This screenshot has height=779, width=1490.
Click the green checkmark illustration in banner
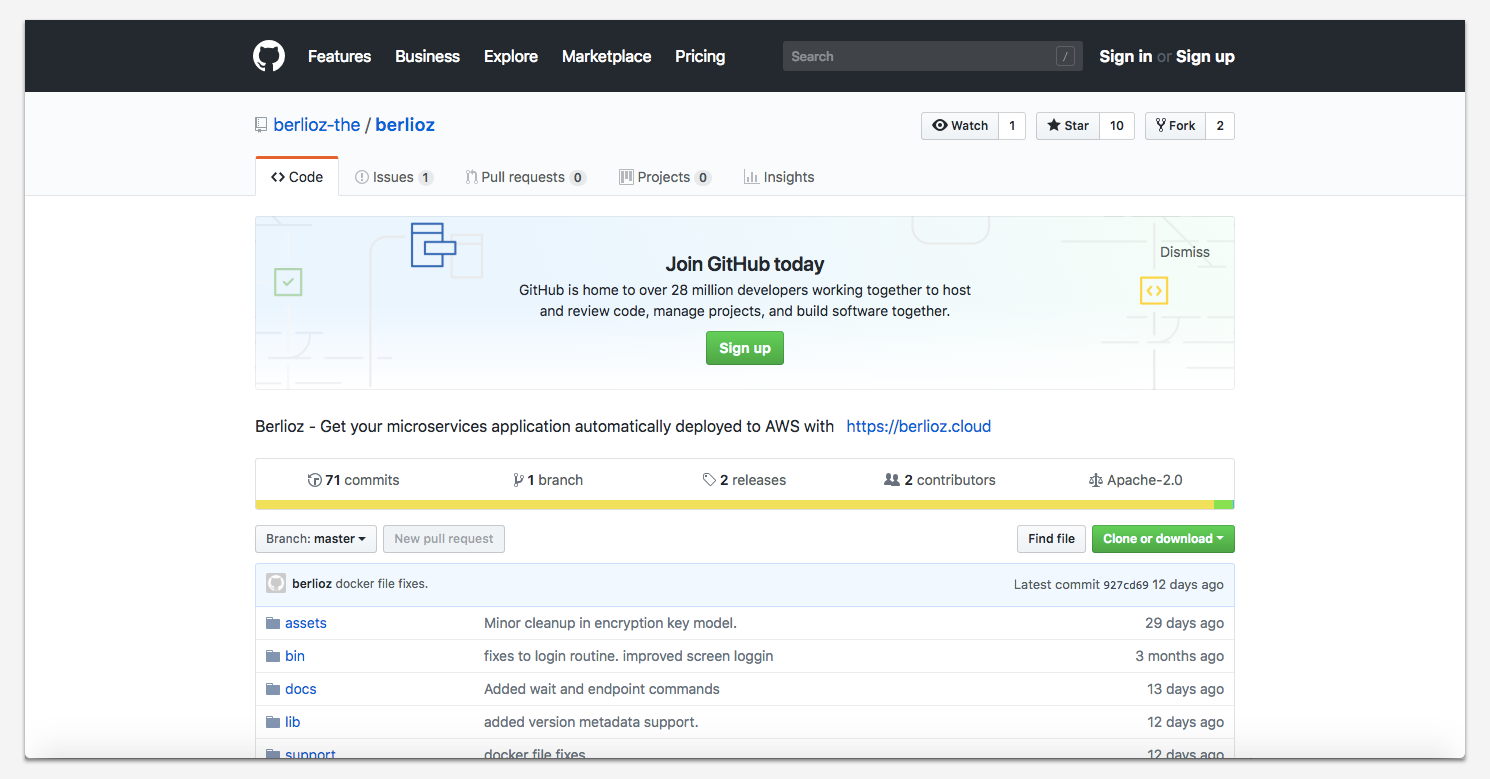click(288, 282)
